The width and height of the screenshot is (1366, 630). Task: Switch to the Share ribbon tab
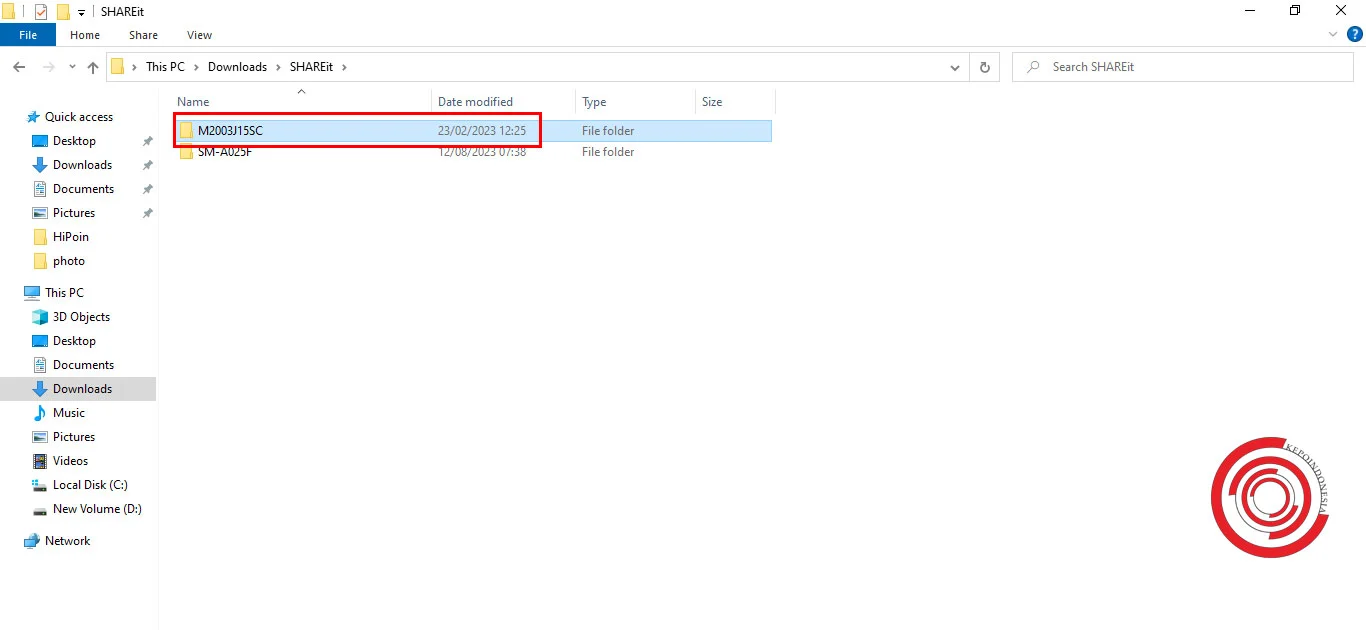[x=143, y=35]
